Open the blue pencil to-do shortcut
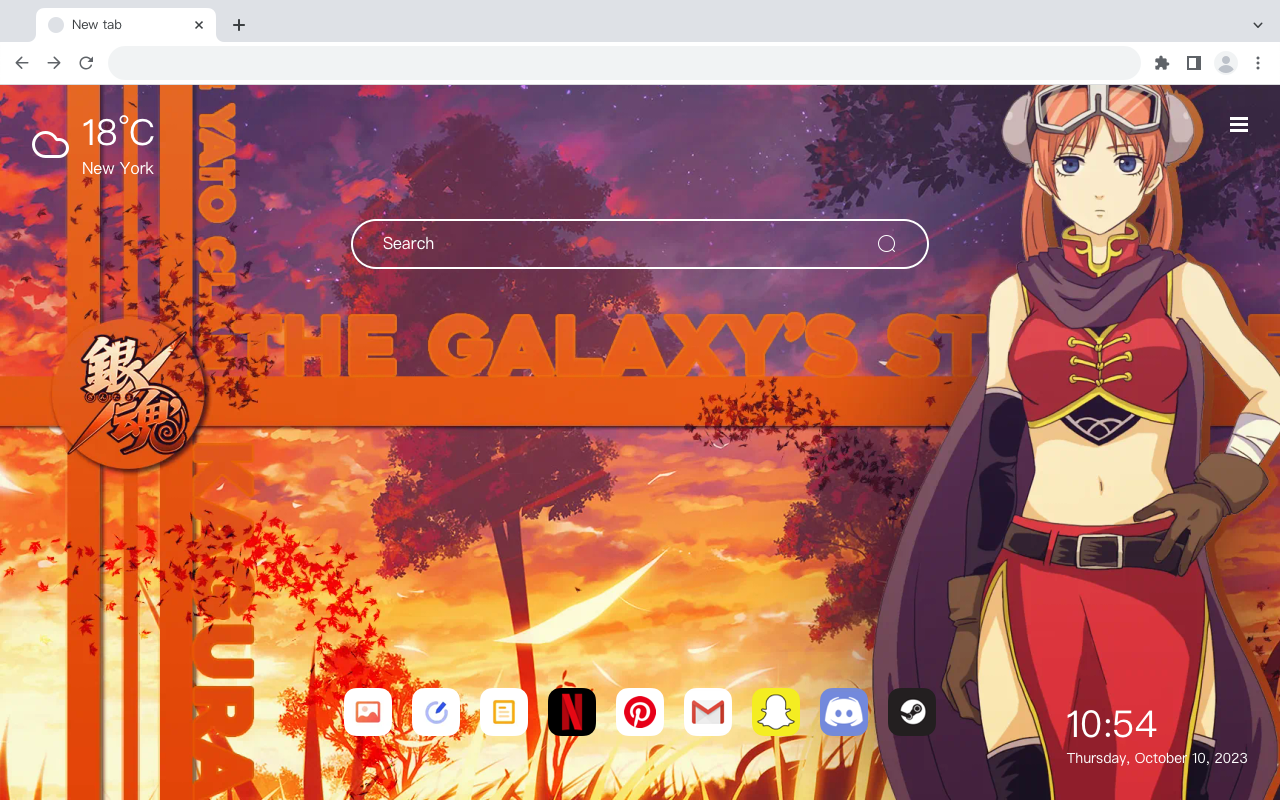1280x800 pixels. (436, 712)
